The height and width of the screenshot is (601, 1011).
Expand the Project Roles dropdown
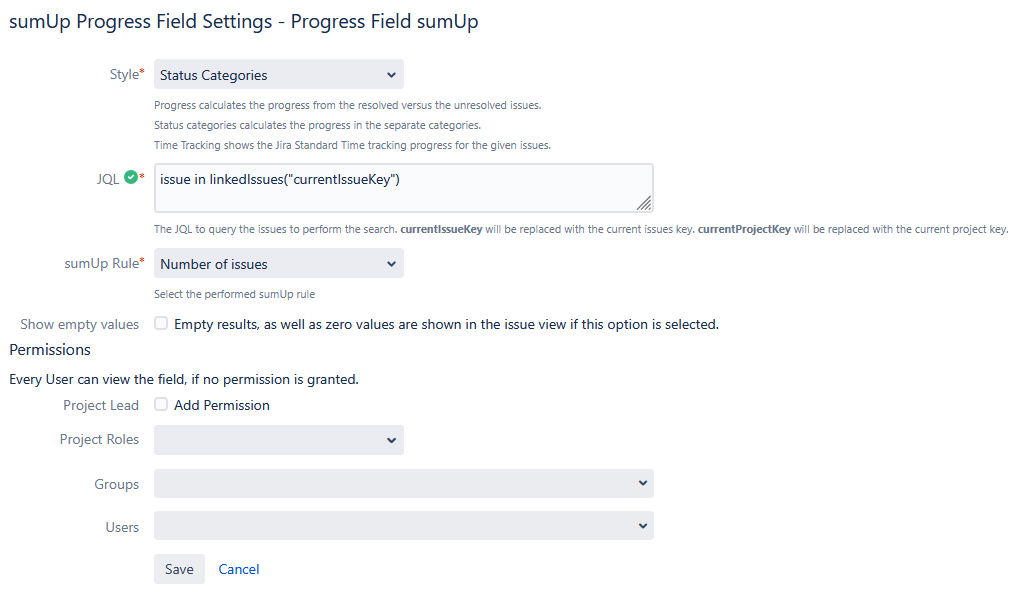[x=278, y=440]
